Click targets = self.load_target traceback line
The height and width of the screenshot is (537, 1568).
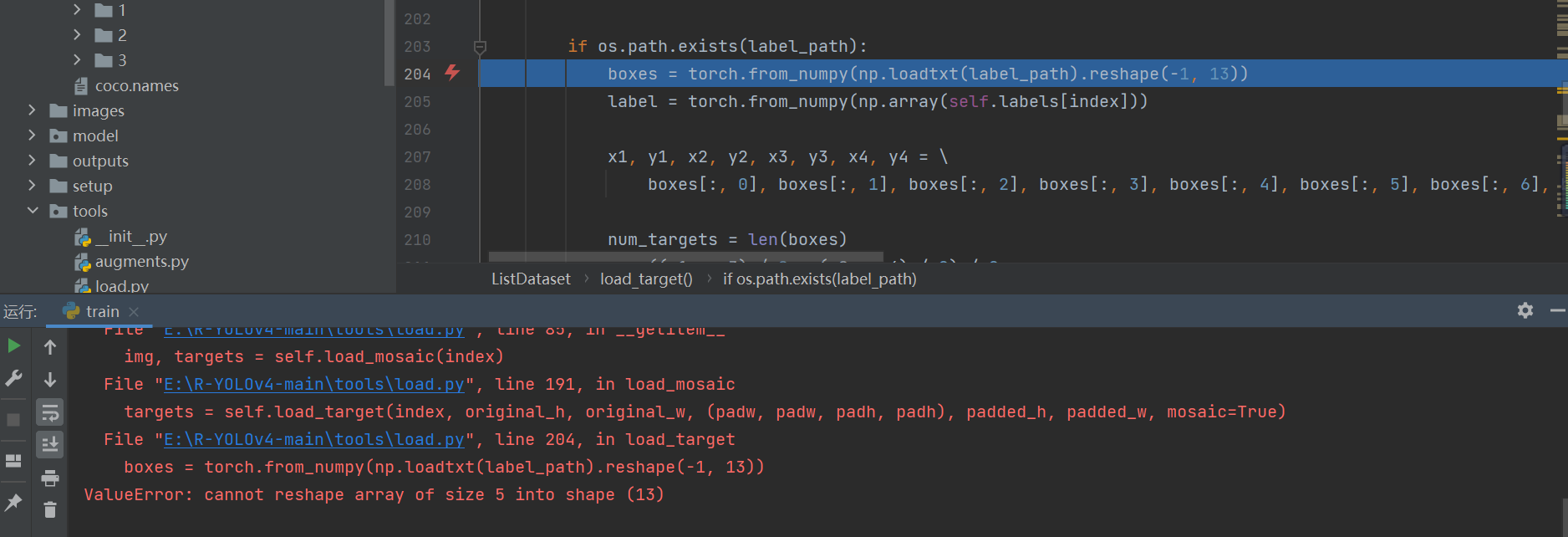[705, 412]
